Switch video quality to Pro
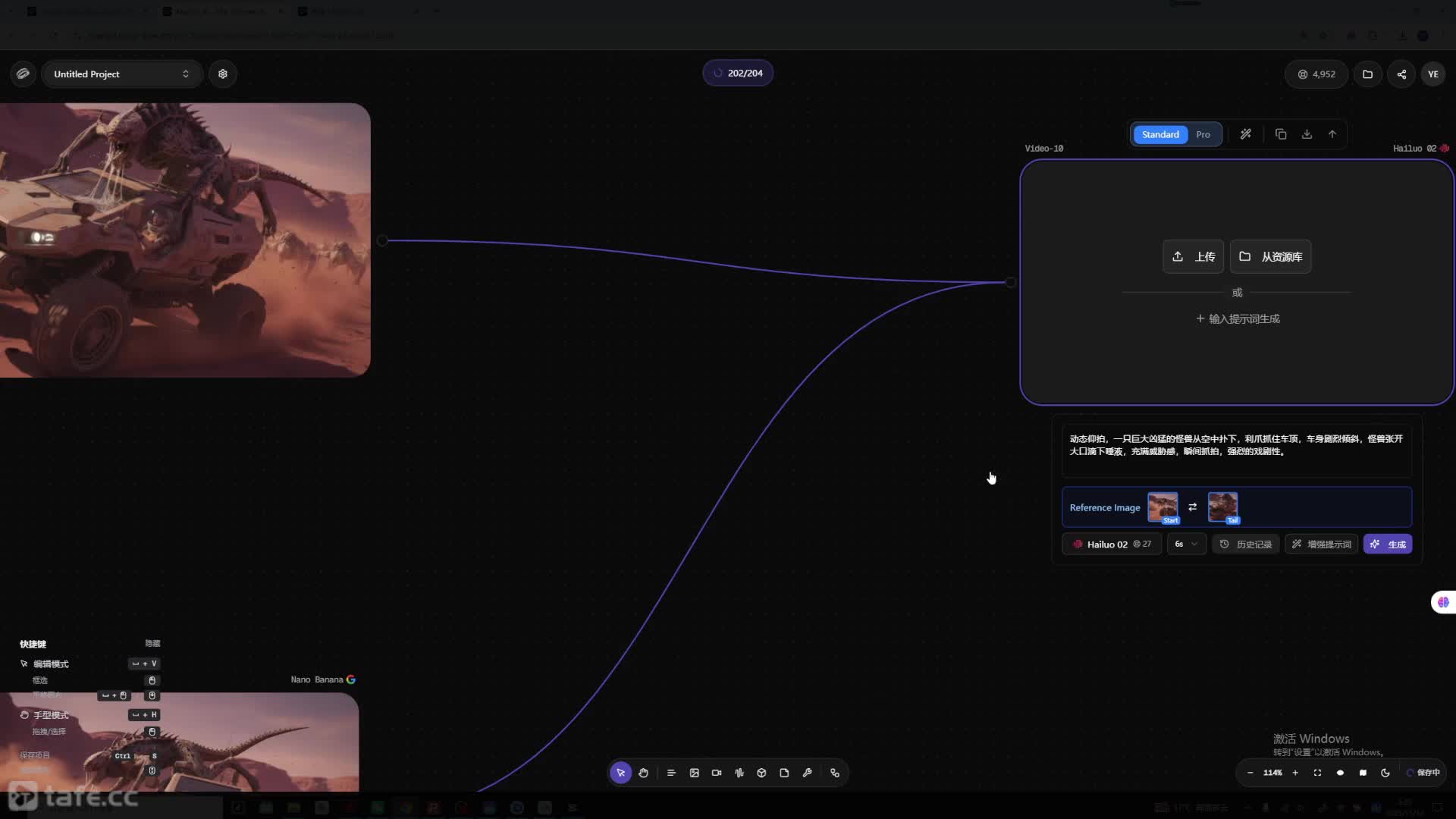Screen dimensions: 1456x819 coord(1203,134)
